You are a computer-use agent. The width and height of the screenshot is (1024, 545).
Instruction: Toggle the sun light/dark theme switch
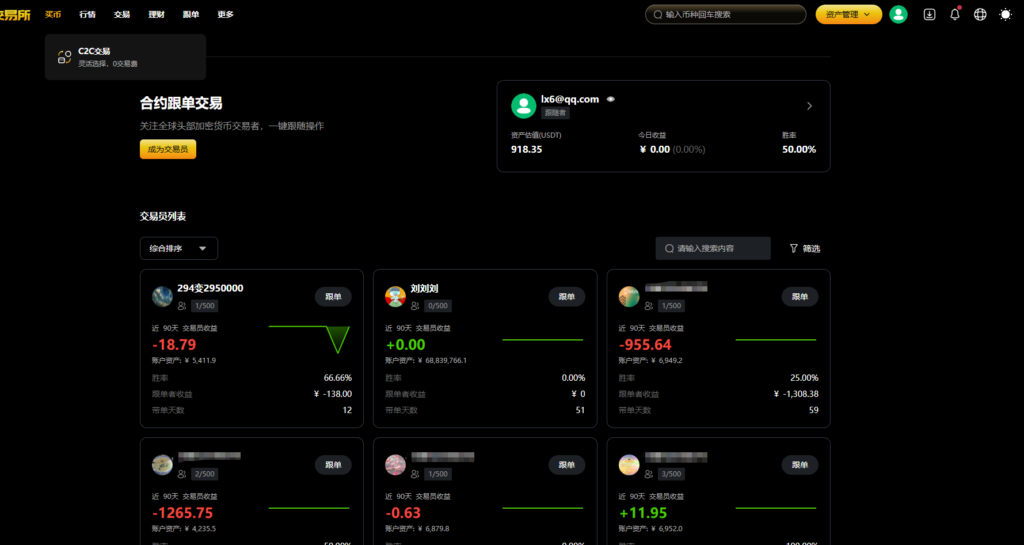pyautogui.click(x=1005, y=14)
